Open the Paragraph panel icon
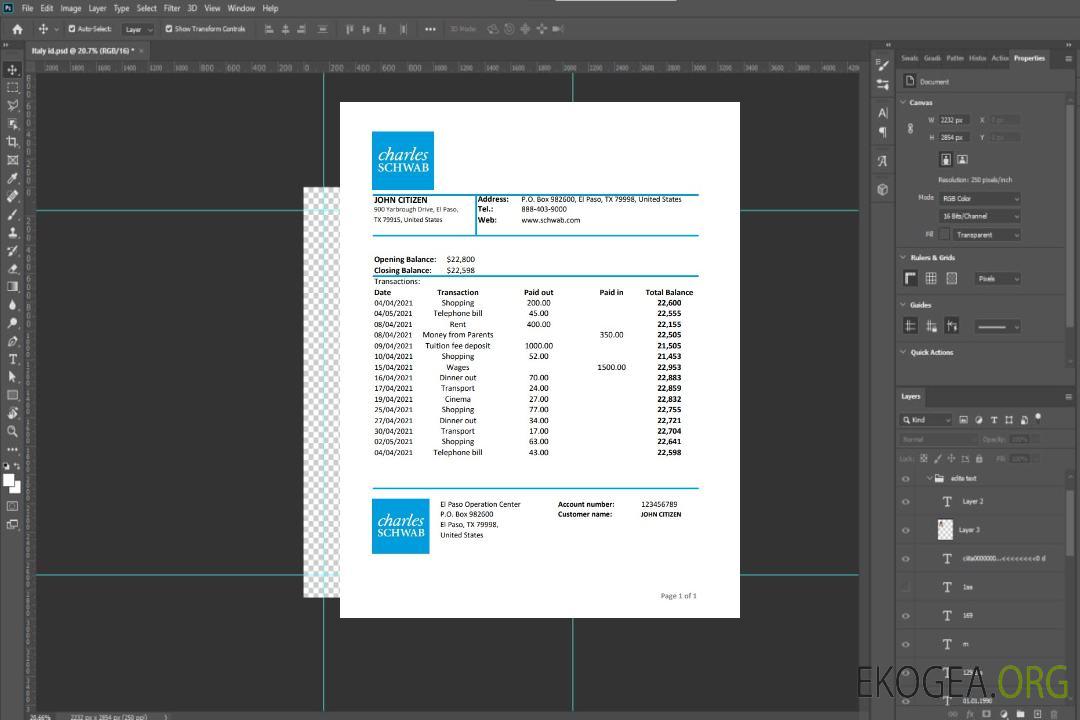1080x720 pixels. coord(883,132)
